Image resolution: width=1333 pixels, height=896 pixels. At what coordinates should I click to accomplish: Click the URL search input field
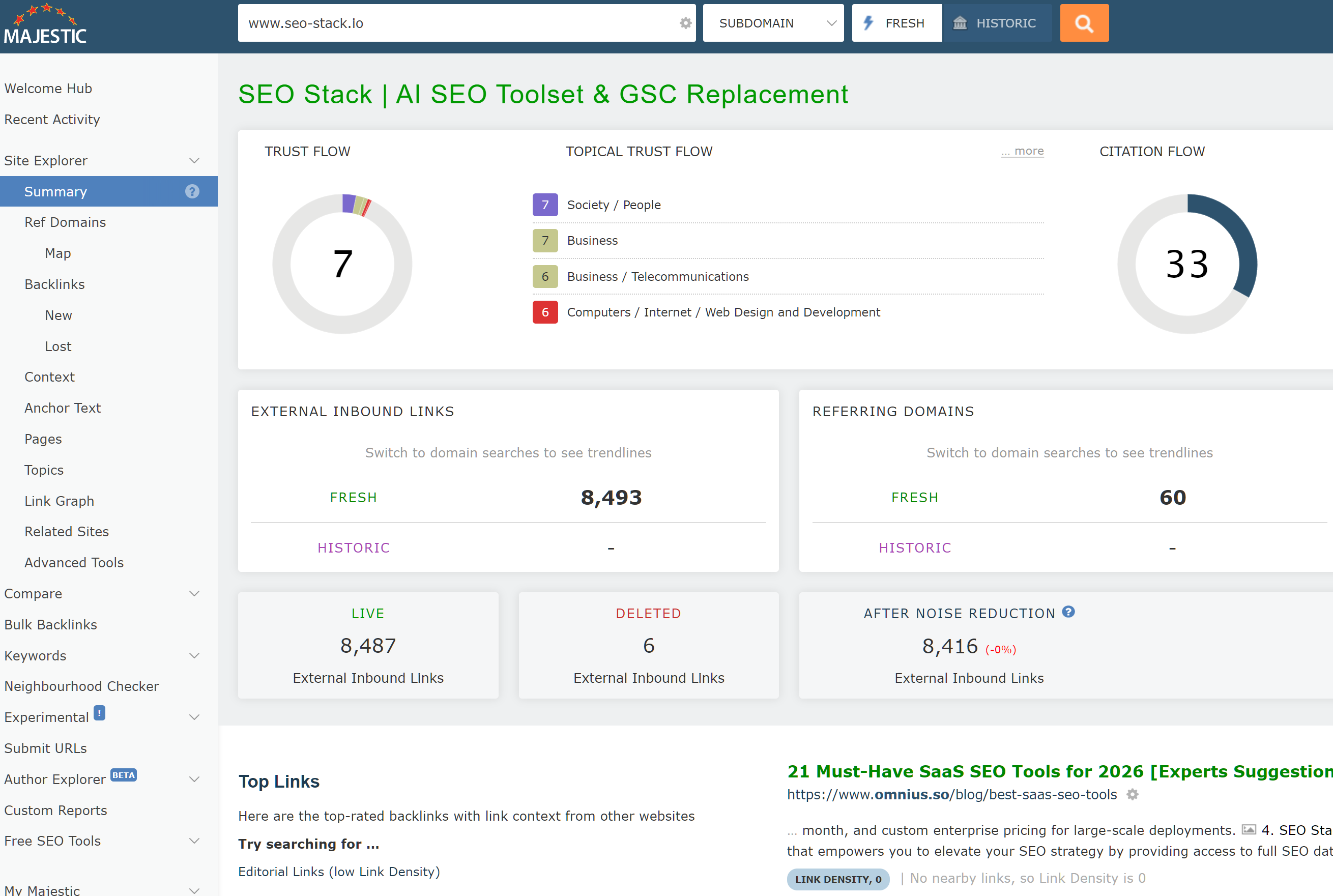(457, 23)
